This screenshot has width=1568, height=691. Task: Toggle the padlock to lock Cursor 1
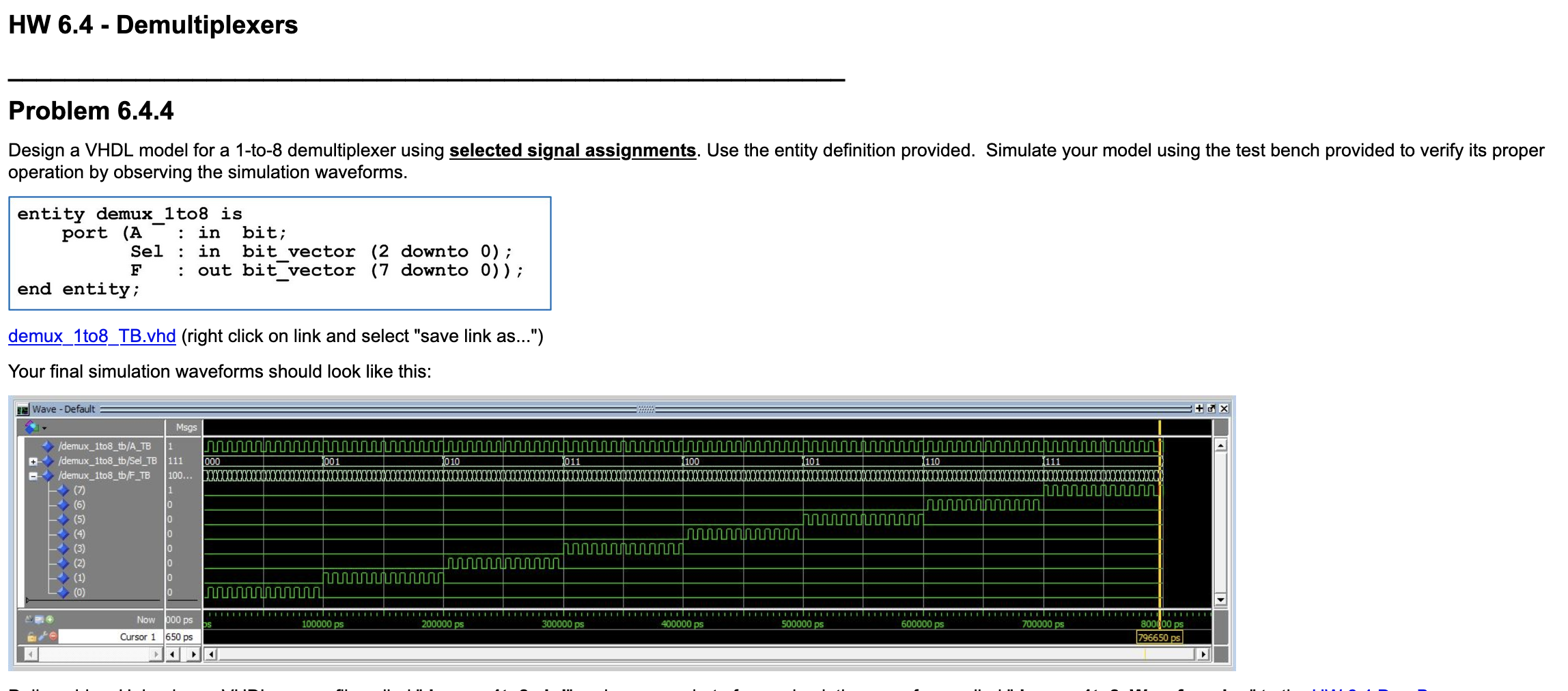(33, 636)
